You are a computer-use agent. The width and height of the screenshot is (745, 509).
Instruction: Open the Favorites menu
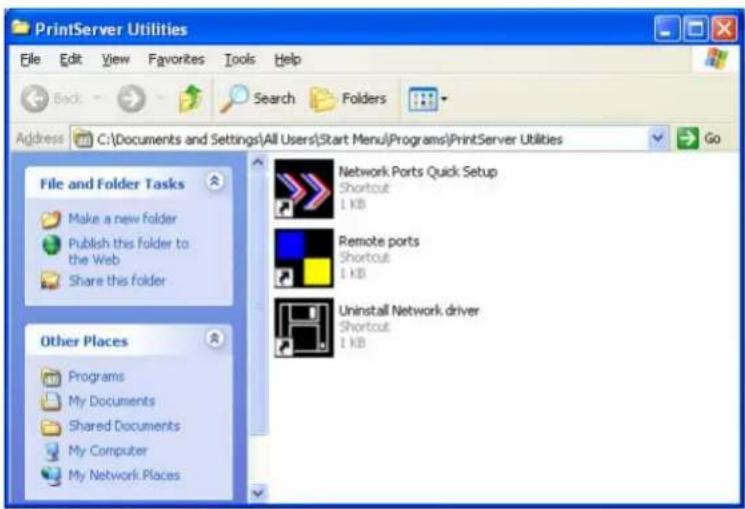pos(176,59)
